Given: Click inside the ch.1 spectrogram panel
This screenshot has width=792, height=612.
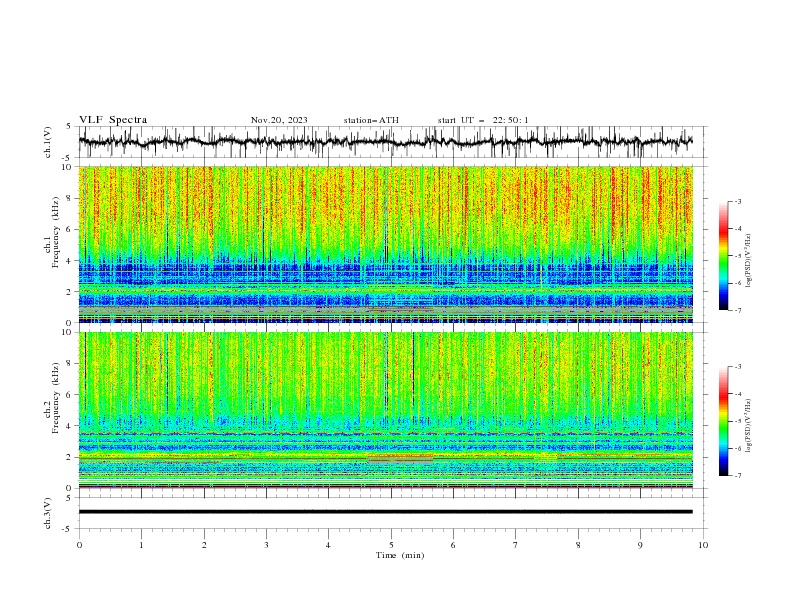Looking at the screenshot, I should pos(385,244).
